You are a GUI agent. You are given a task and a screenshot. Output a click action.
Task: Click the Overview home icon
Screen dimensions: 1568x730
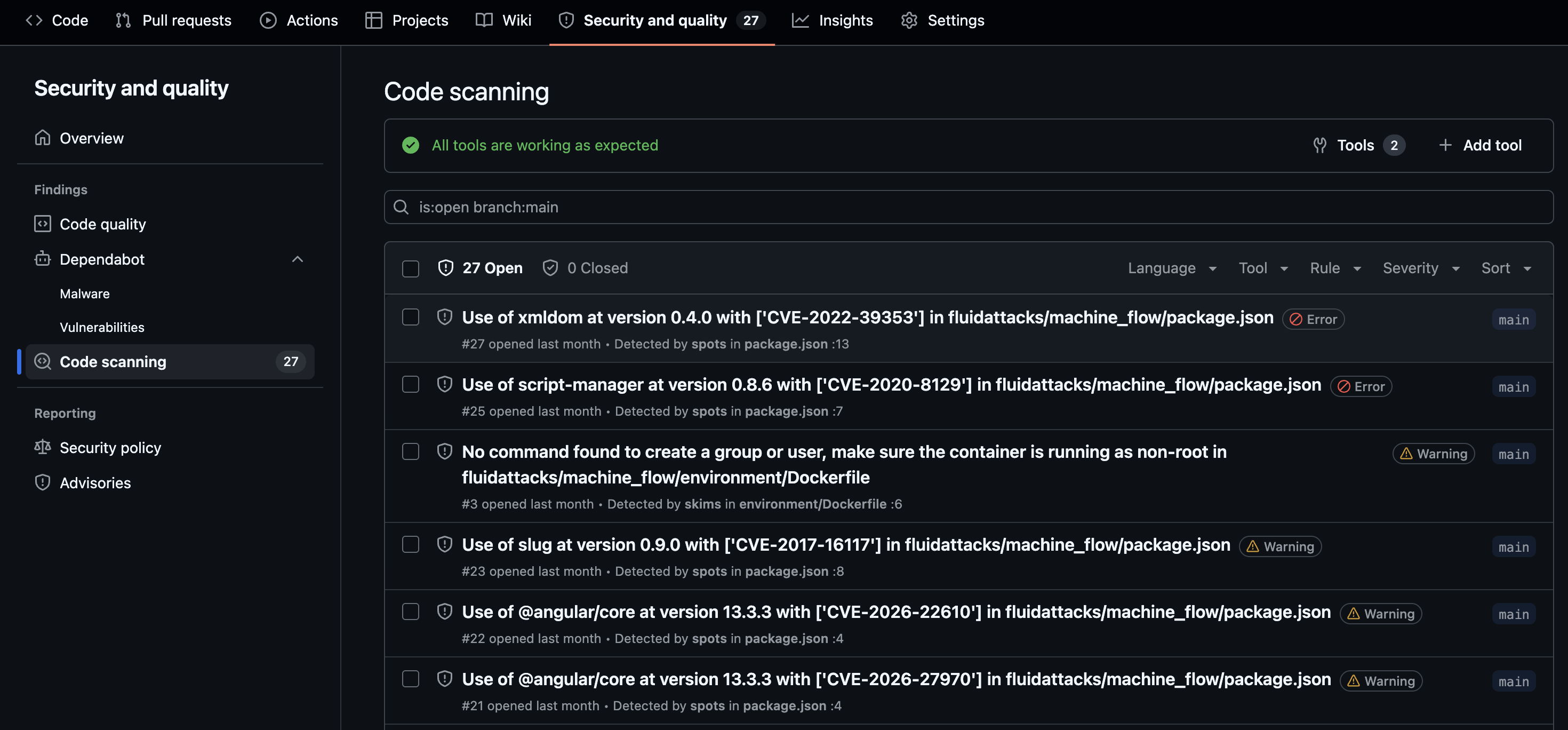click(43, 138)
